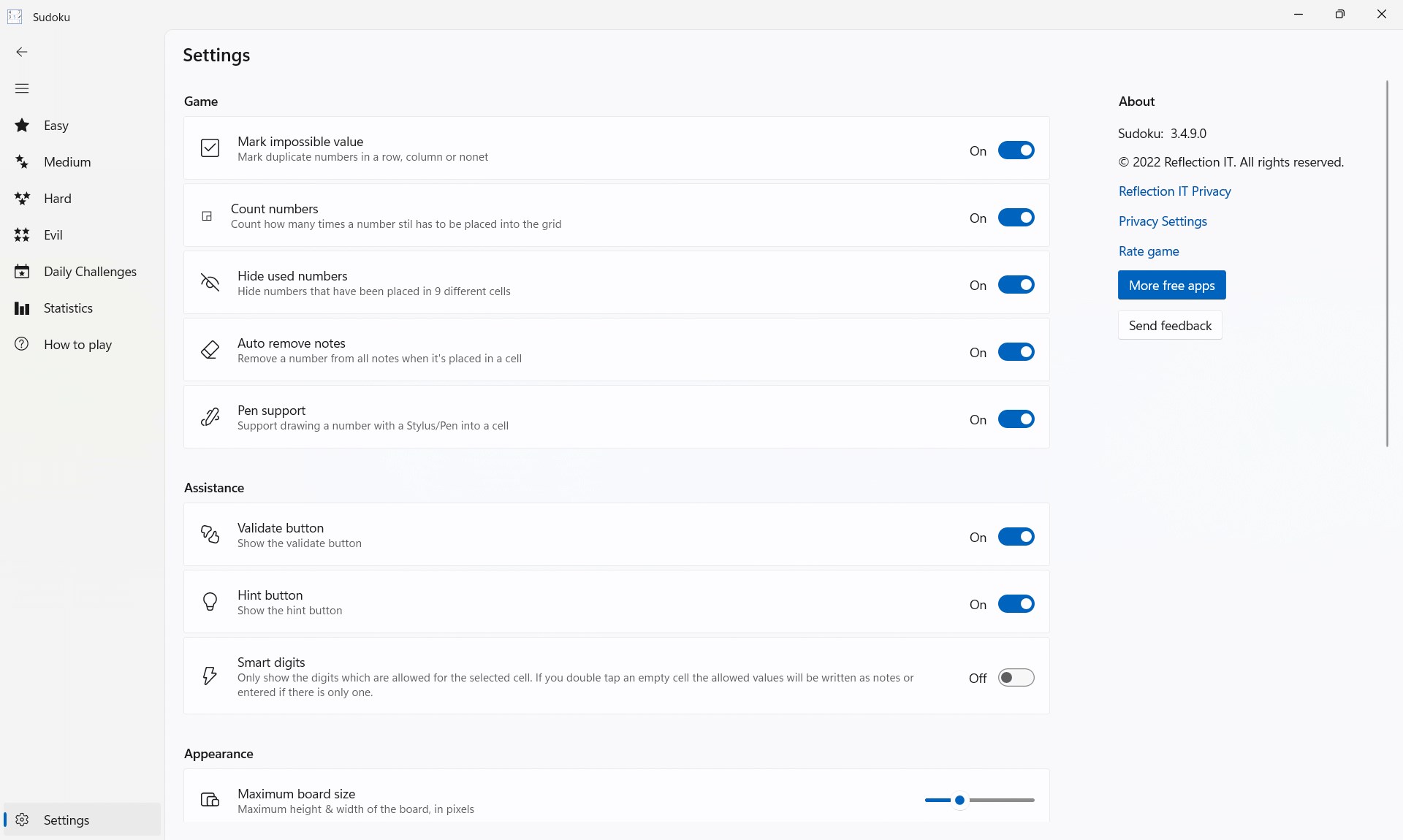Open the Reflection IT Privacy link
This screenshot has width=1403, height=840.
1174,191
